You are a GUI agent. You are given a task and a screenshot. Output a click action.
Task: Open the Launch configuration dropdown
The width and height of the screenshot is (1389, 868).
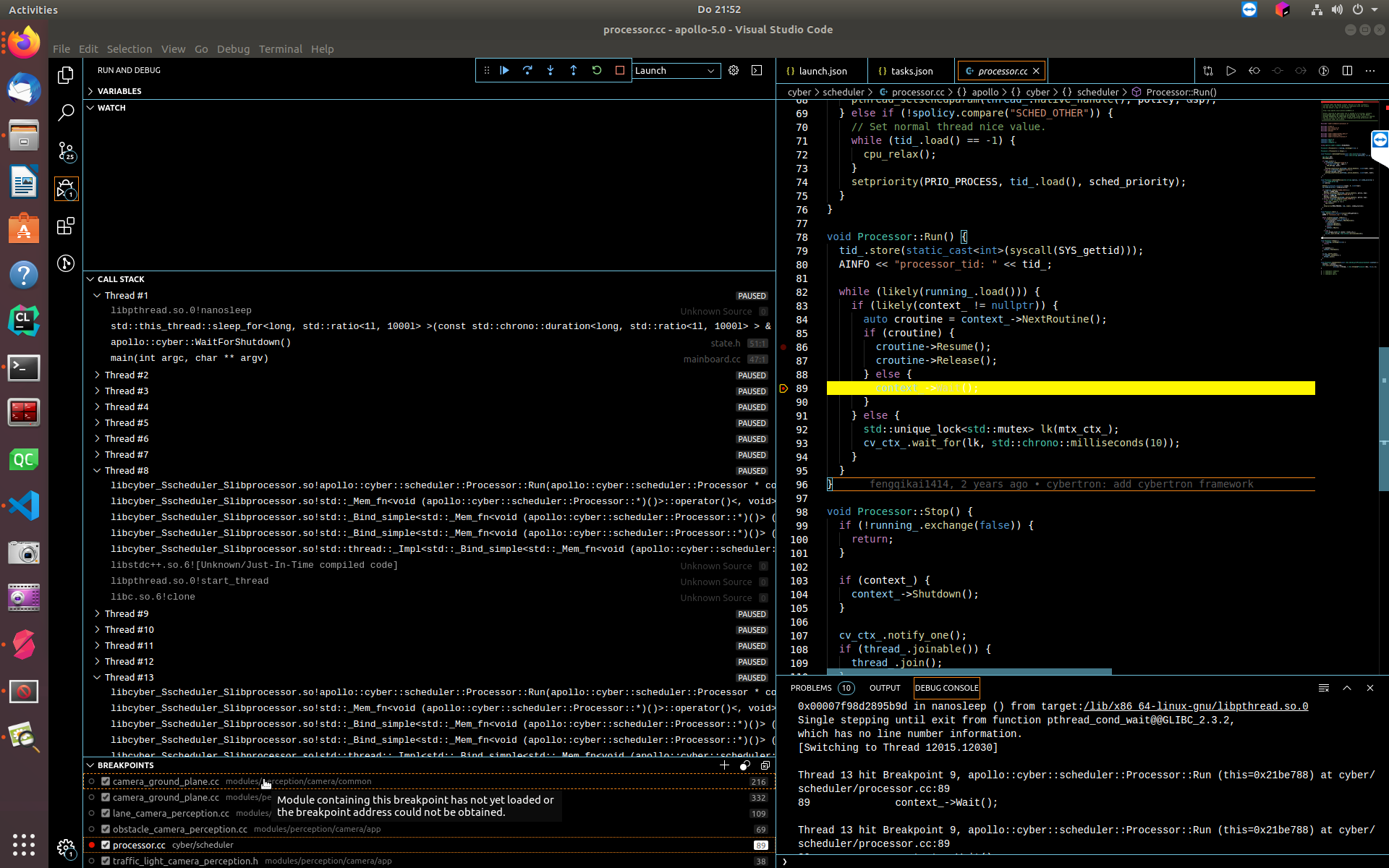(675, 70)
